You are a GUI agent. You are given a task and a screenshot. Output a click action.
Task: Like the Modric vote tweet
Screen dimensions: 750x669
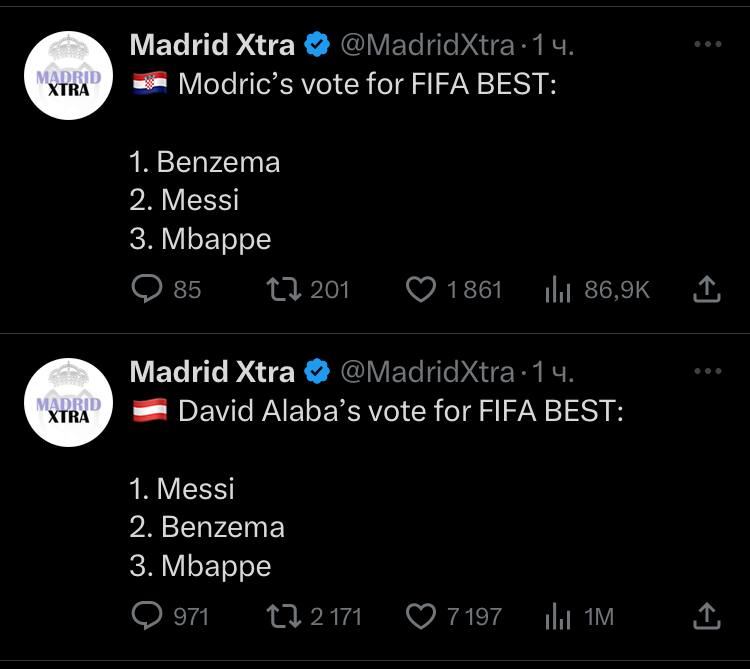[x=422, y=290]
